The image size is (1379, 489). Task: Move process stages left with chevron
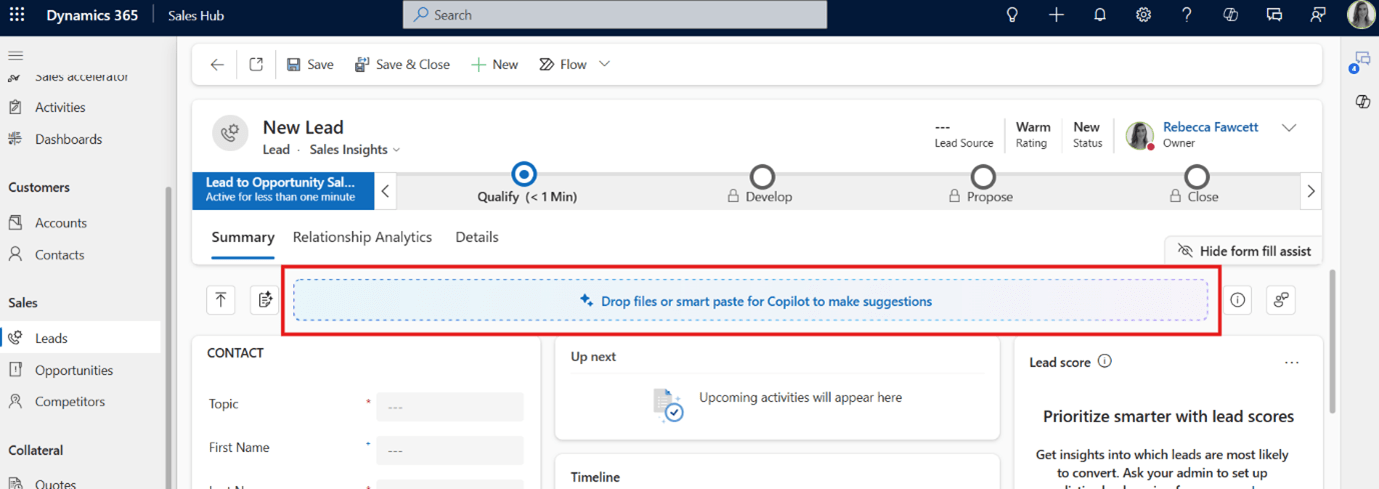(x=386, y=191)
